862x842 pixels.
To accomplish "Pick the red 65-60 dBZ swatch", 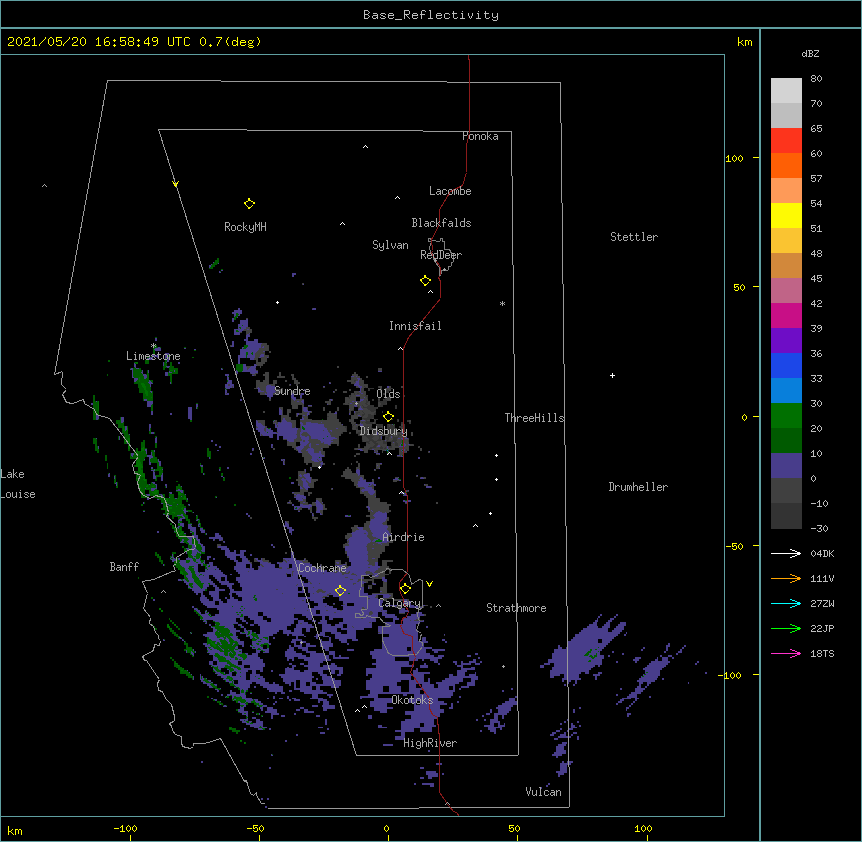I will [x=786, y=141].
